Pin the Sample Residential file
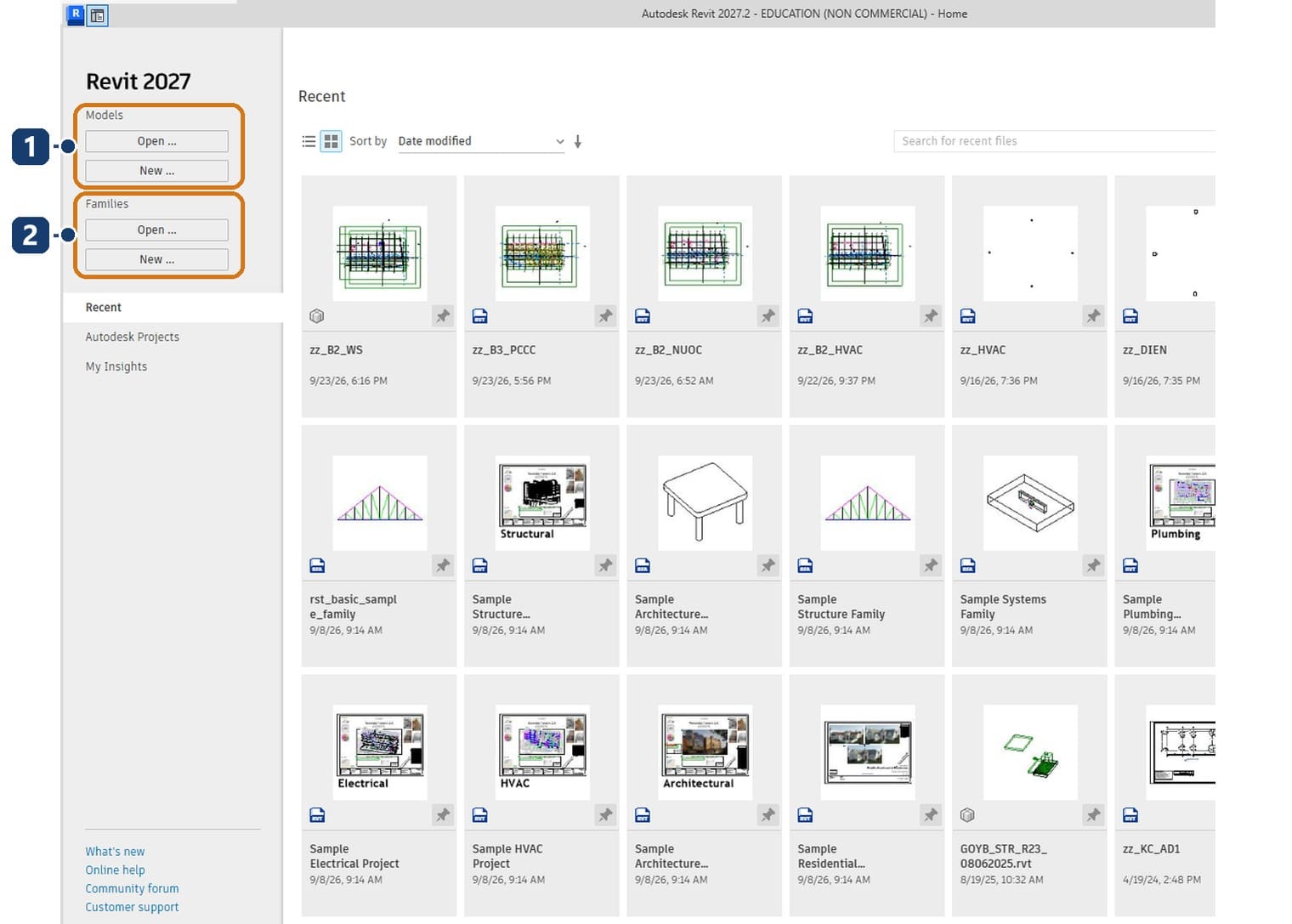Image resolution: width=1292 pixels, height=924 pixels. click(931, 815)
